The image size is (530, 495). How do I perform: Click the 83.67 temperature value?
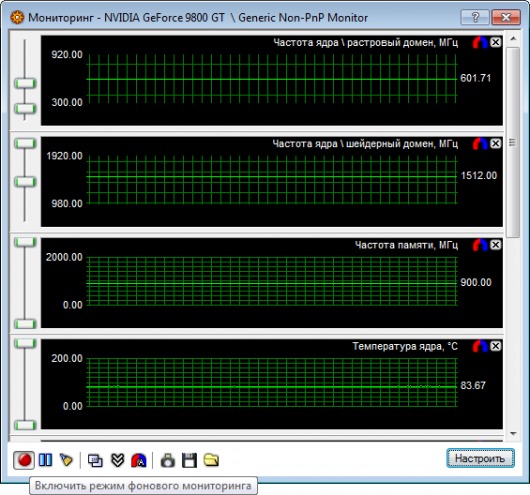click(x=473, y=385)
